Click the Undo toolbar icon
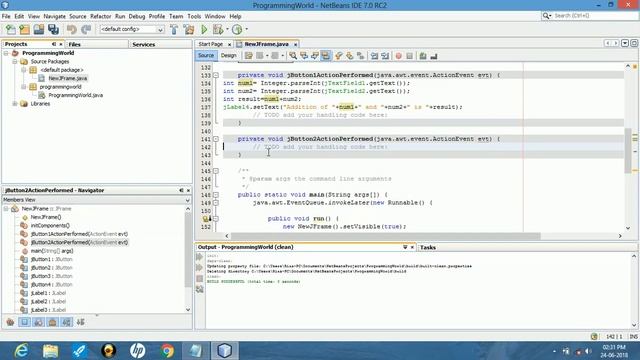This screenshot has height=360, width=640. (72, 29)
